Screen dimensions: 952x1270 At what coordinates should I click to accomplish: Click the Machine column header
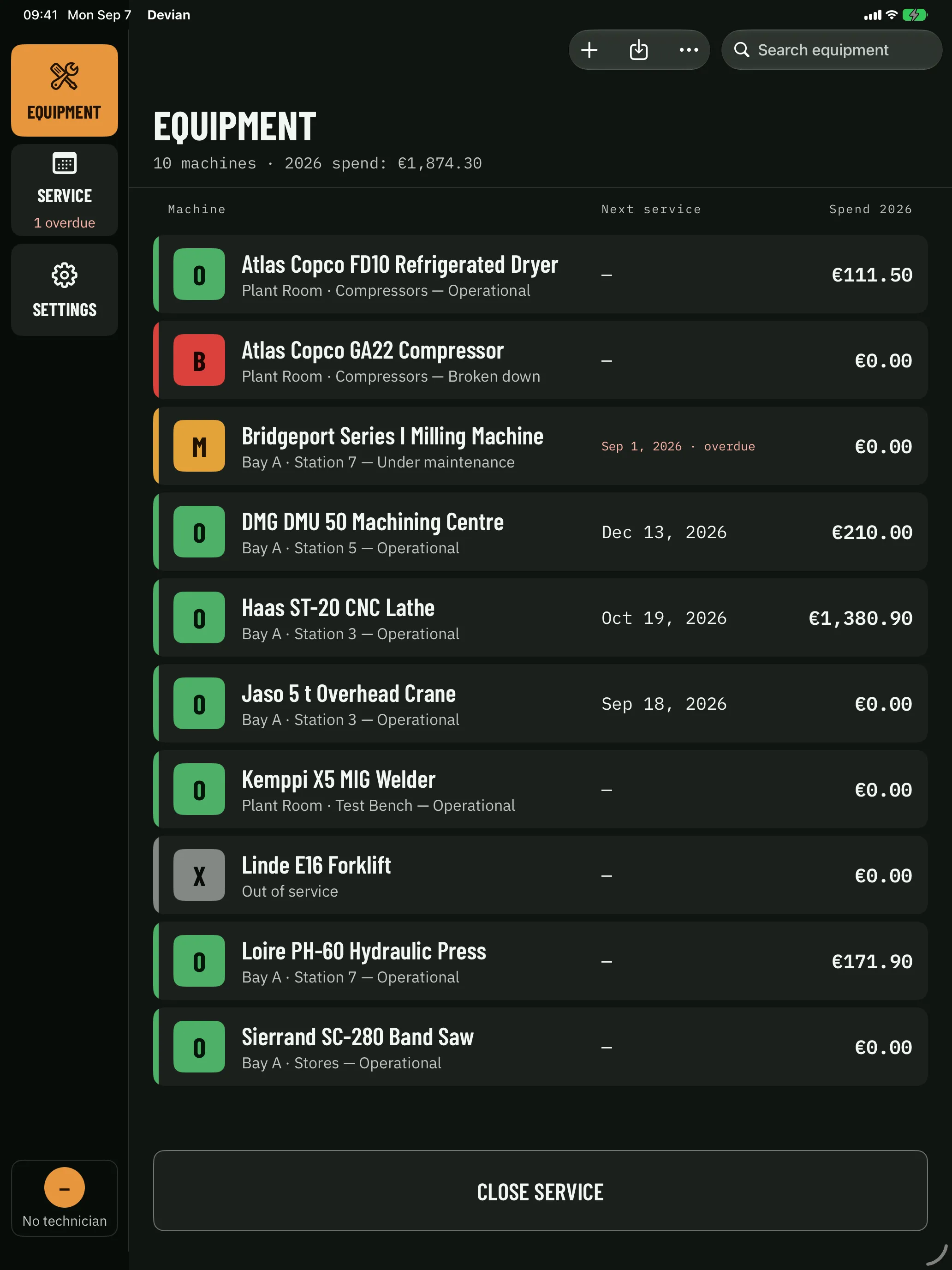(x=196, y=210)
